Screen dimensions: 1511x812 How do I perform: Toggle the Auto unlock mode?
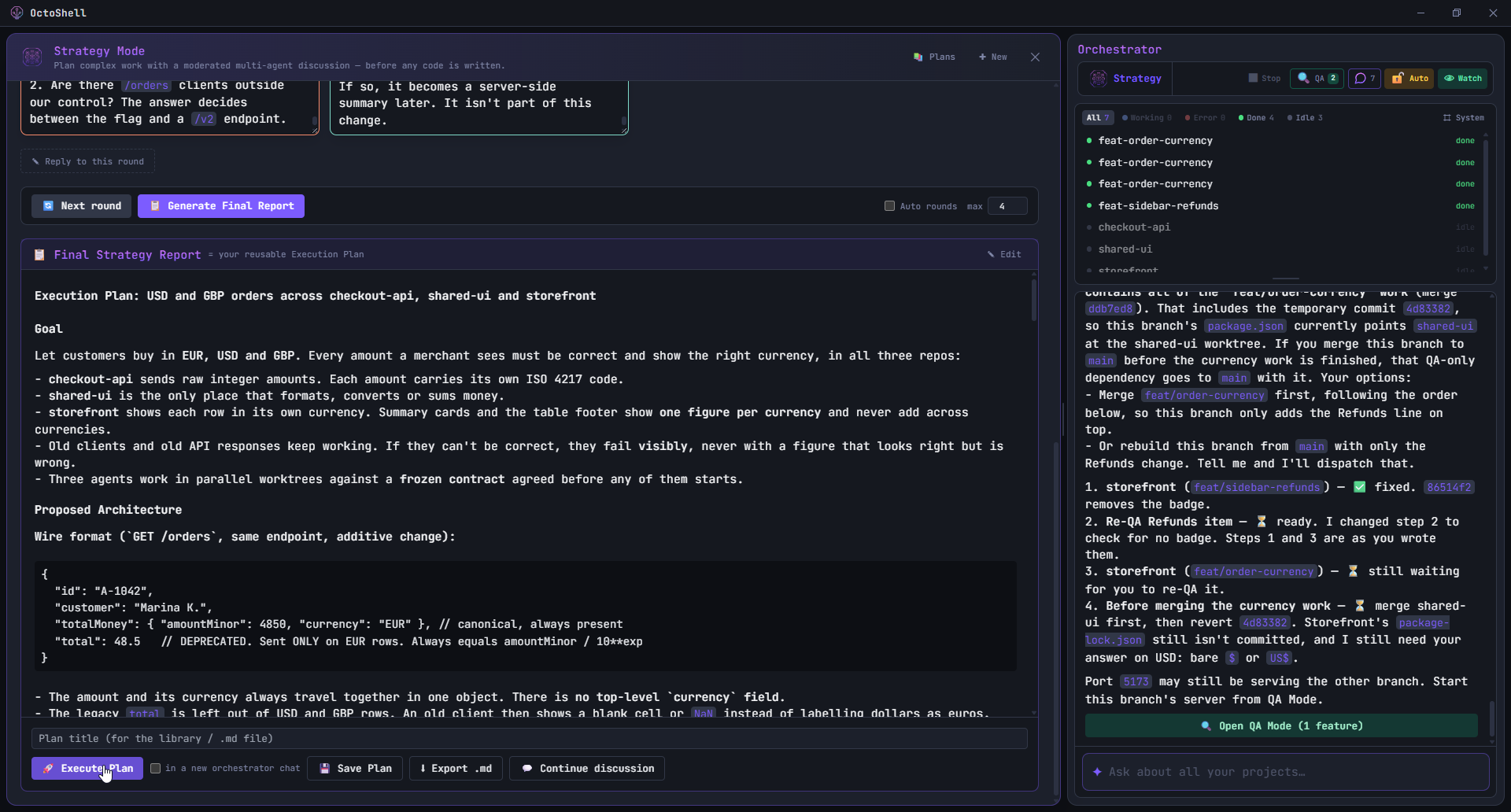[1409, 78]
